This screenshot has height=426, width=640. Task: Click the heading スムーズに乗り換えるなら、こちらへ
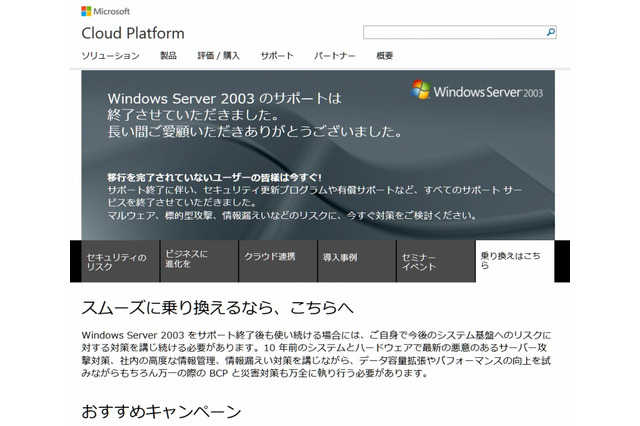(x=218, y=308)
